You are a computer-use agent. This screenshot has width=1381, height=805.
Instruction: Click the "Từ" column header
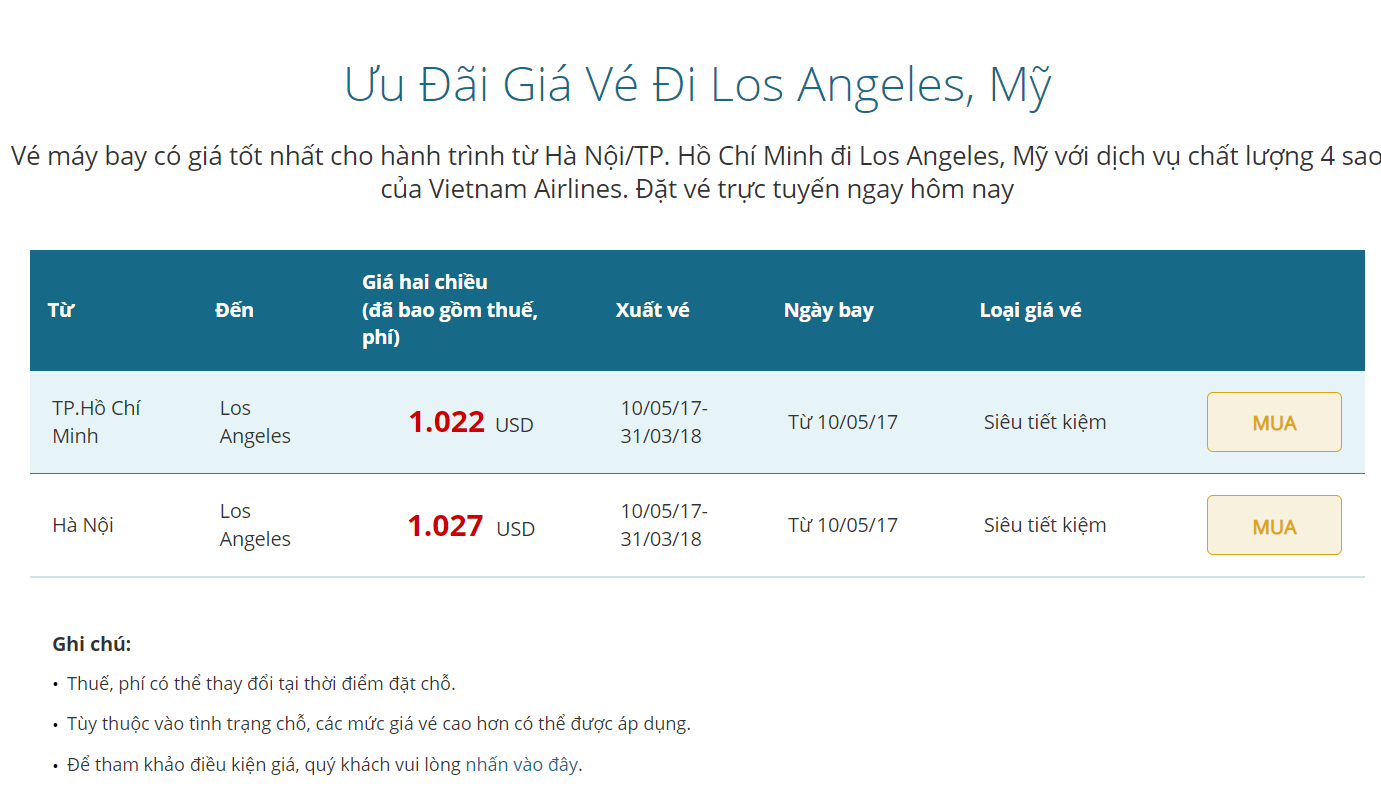click(61, 310)
